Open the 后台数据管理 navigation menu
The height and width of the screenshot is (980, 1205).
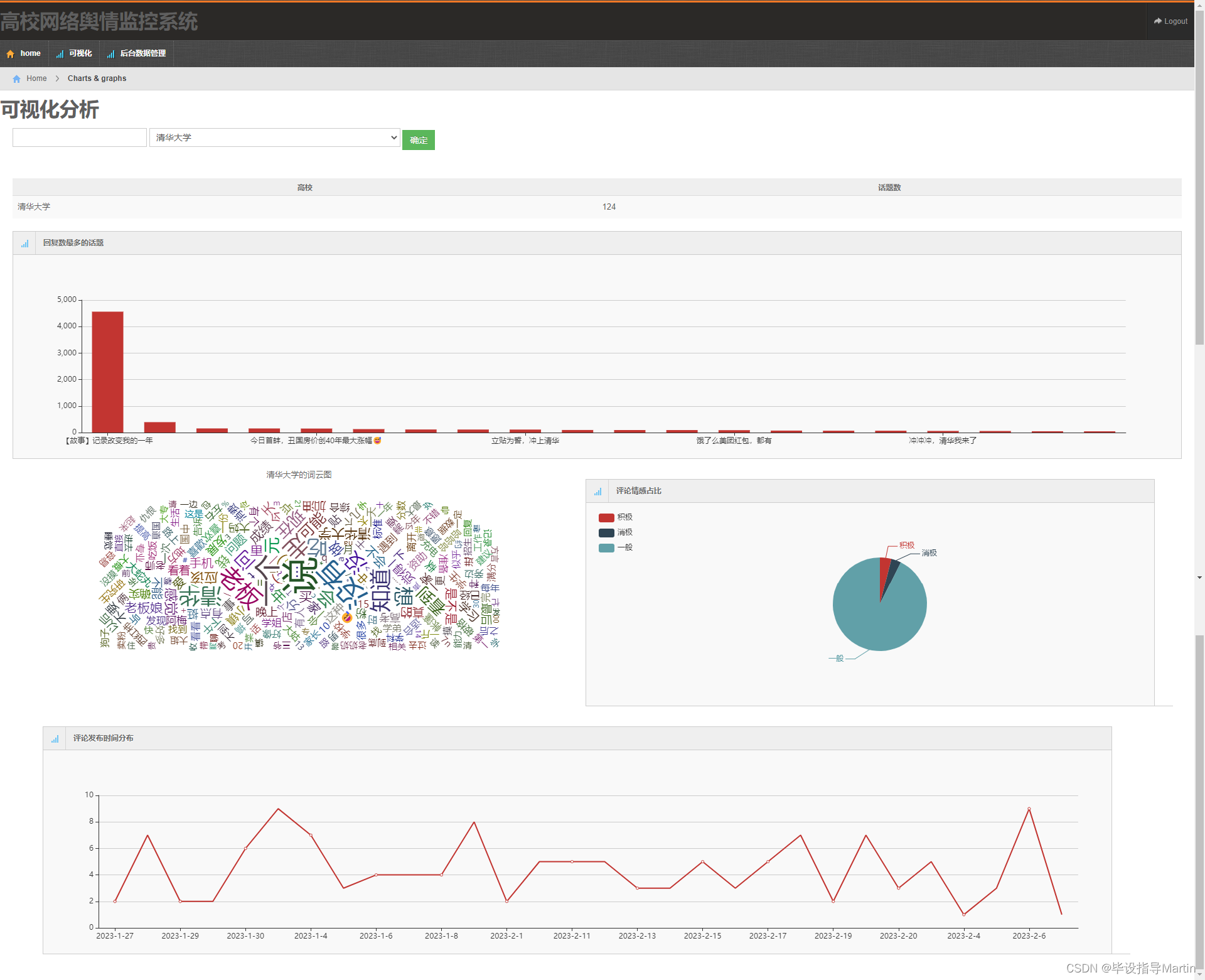[142, 53]
